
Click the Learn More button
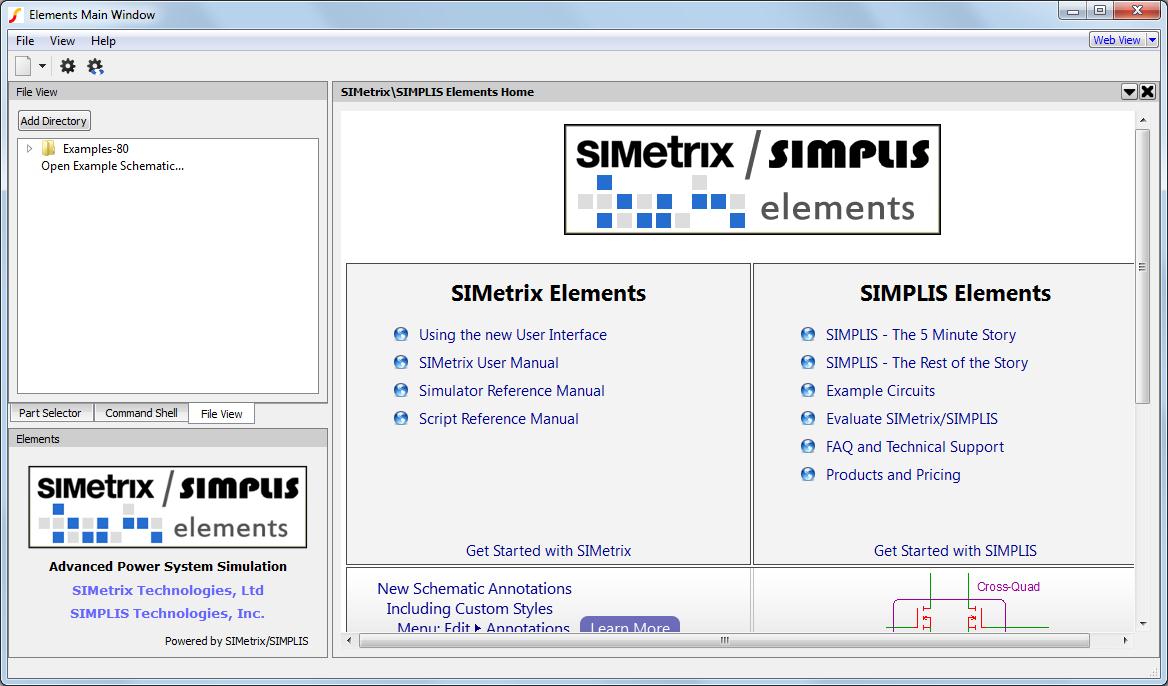tap(629, 624)
